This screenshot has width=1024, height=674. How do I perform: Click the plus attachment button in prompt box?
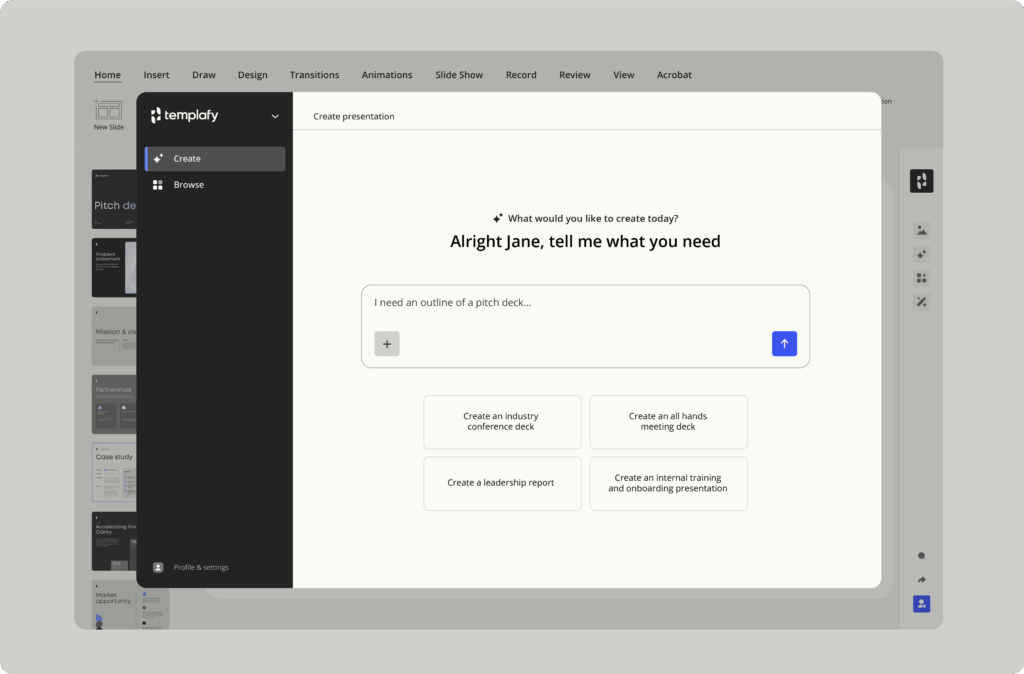[x=387, y=343]
